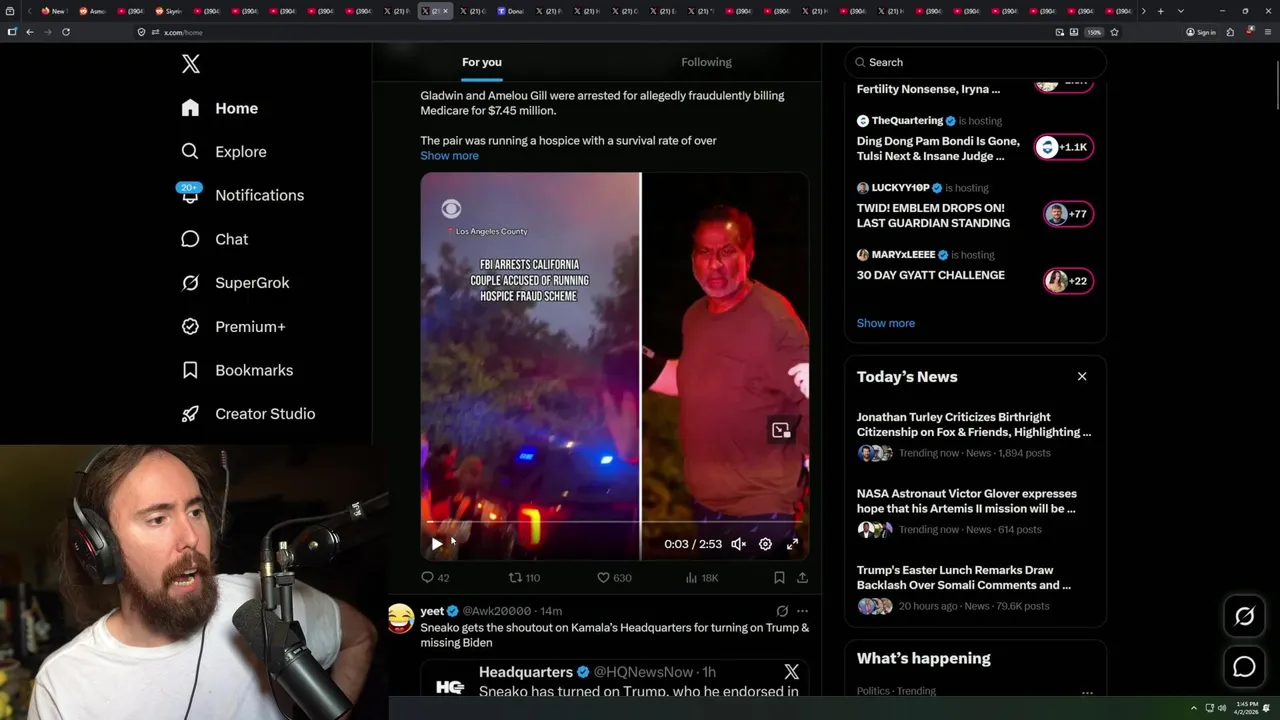Reply to the post with 42 comments
Screen dimensions: 1280x720
(x=435, y=577)
